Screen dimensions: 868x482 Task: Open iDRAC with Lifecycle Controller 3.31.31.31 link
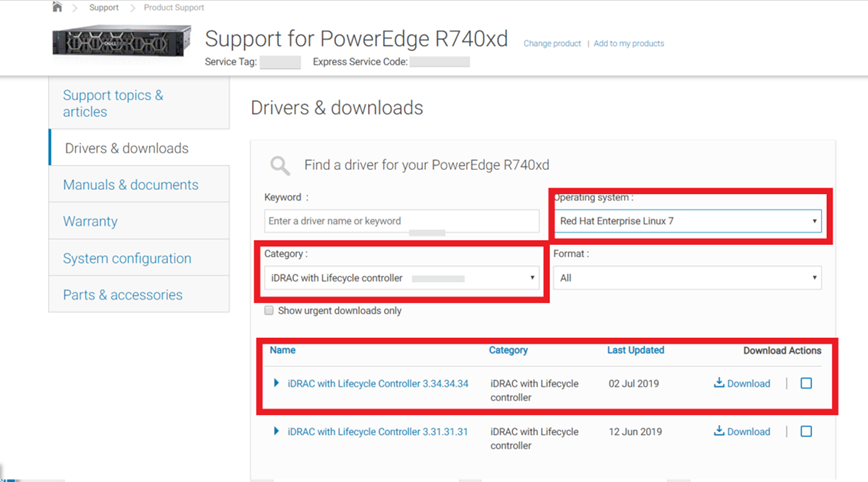click(x=378, y=432)
